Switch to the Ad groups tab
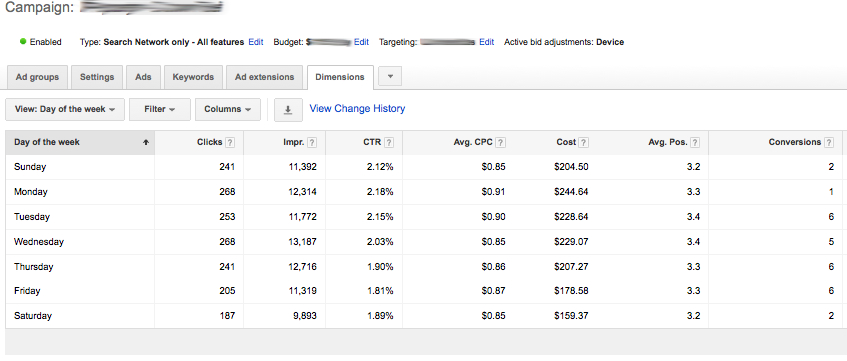Viewport: 847px width, 361px height. [x=37, y=77]
